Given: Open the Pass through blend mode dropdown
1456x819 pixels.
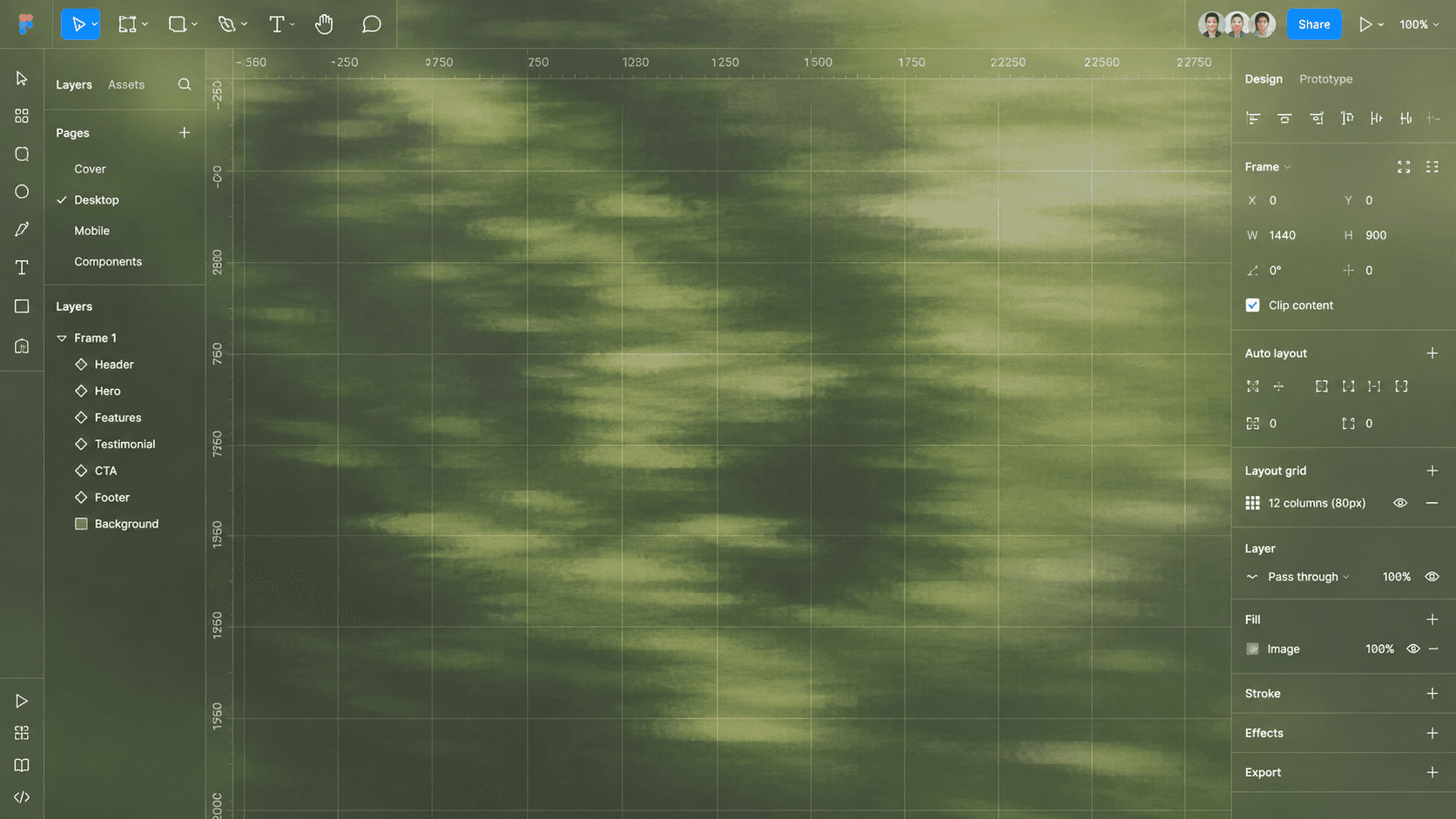Looking at the screenshot, I should pyautogui.click(x=1309, y=576).
